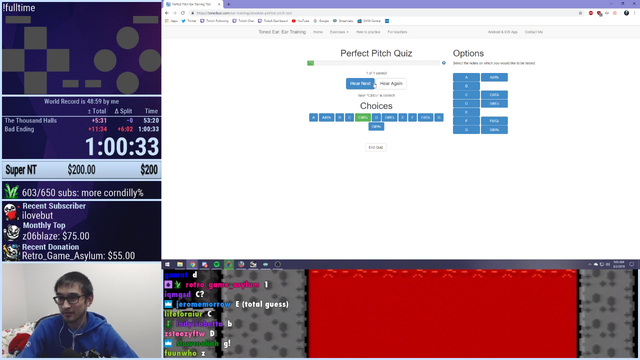
Task: Open the Chrome profile avatar
Action: click(x=626, y=13)
